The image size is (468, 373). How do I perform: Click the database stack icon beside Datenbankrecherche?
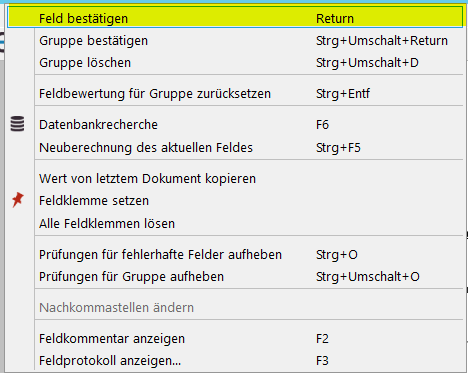click(x=17, y=124)
